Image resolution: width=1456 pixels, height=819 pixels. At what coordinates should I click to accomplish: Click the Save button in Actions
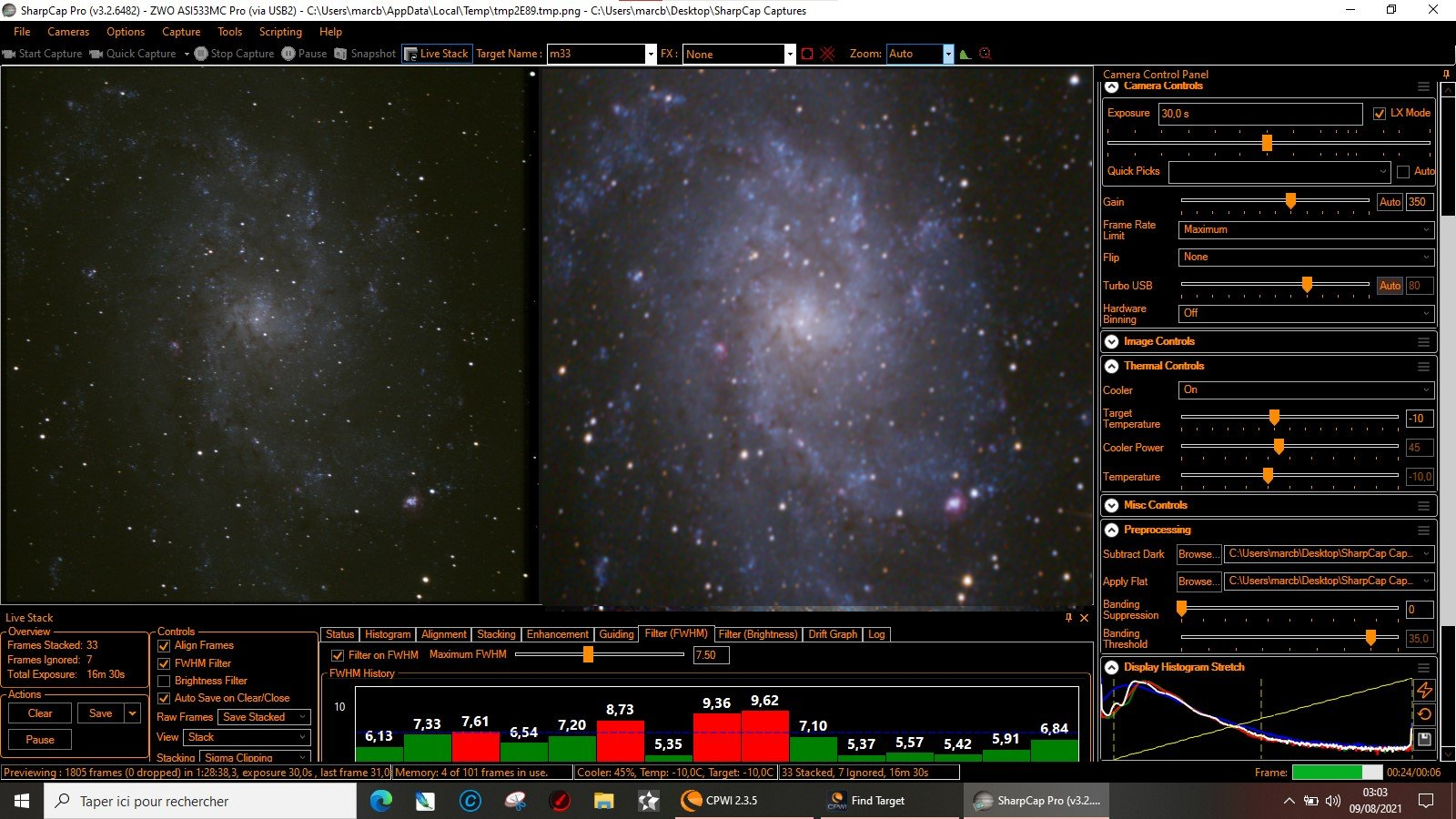(x=101, y=713)
